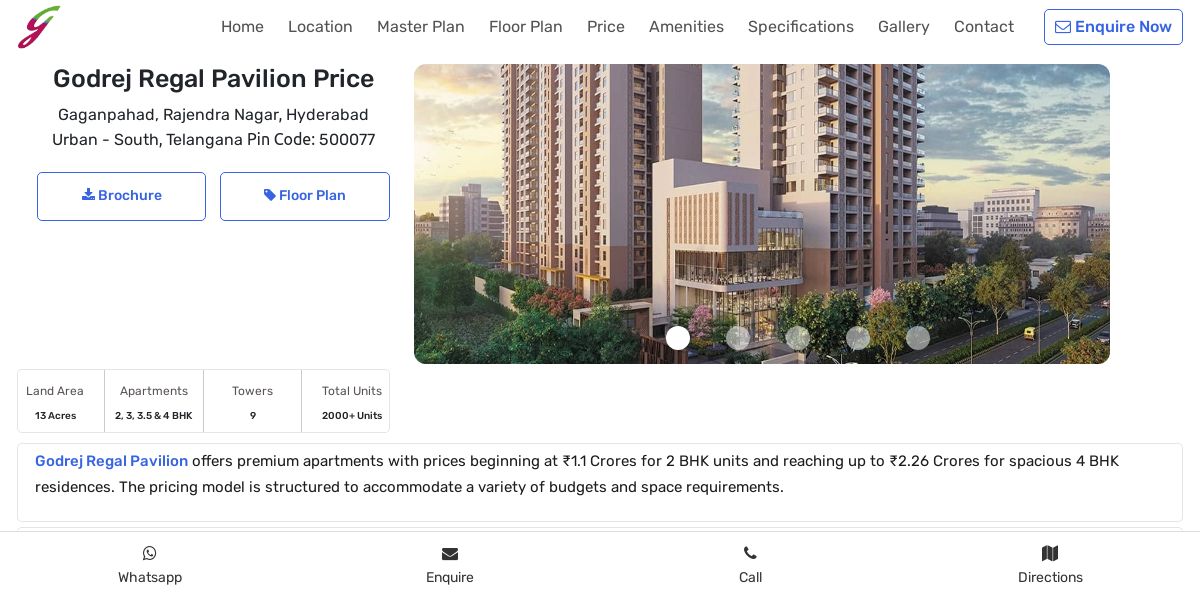Image resolution: width=1200 pixels, height=600 pixels.
Task: Open Whatsapp chat icon in bottom bar
Action: [150, 553]
